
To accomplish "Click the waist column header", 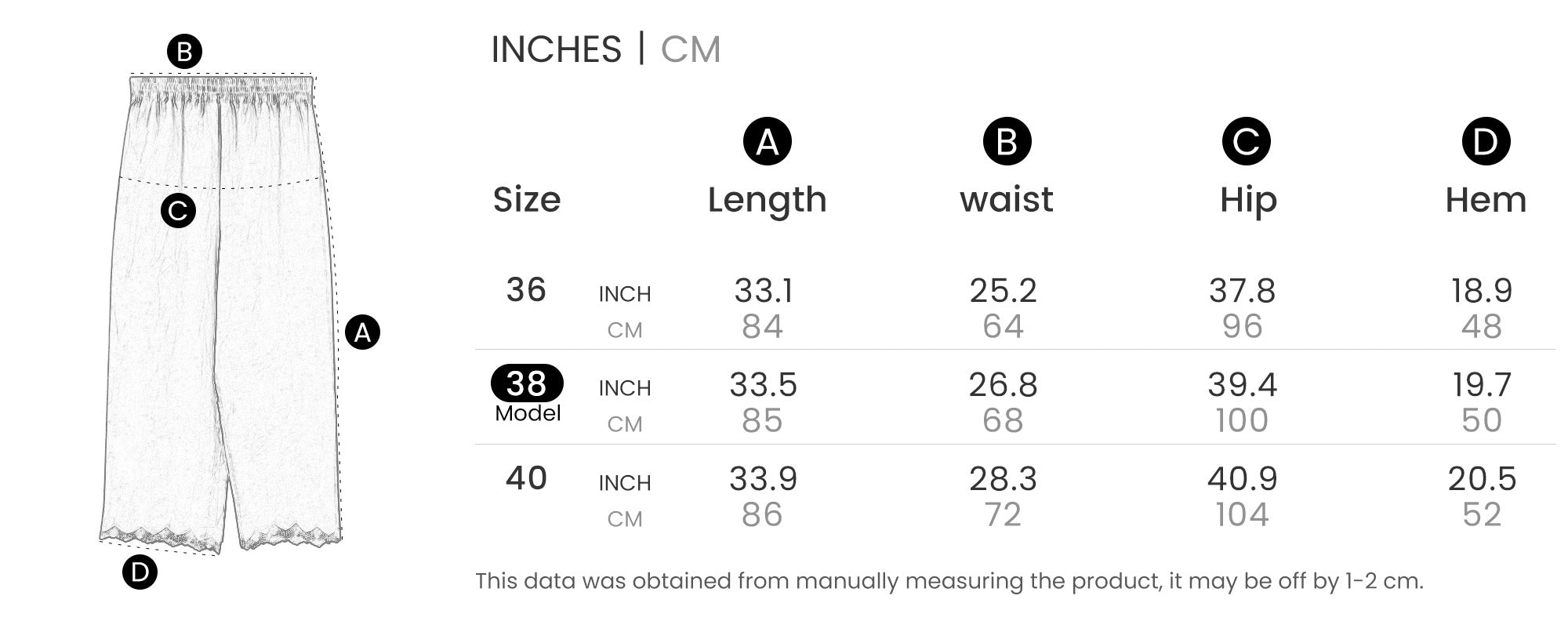I will pos(1007,200).
